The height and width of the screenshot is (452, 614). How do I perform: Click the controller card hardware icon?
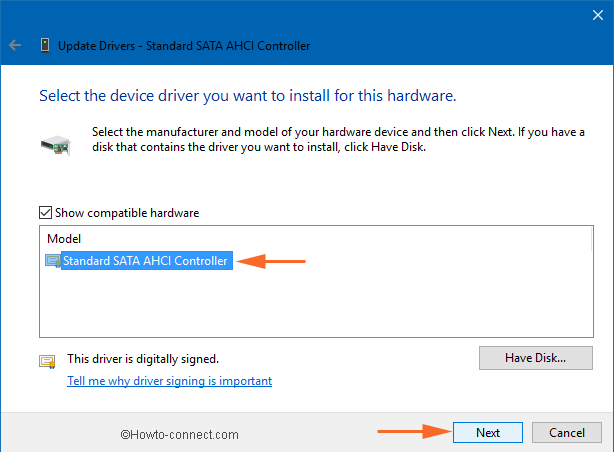click(56, 145)
